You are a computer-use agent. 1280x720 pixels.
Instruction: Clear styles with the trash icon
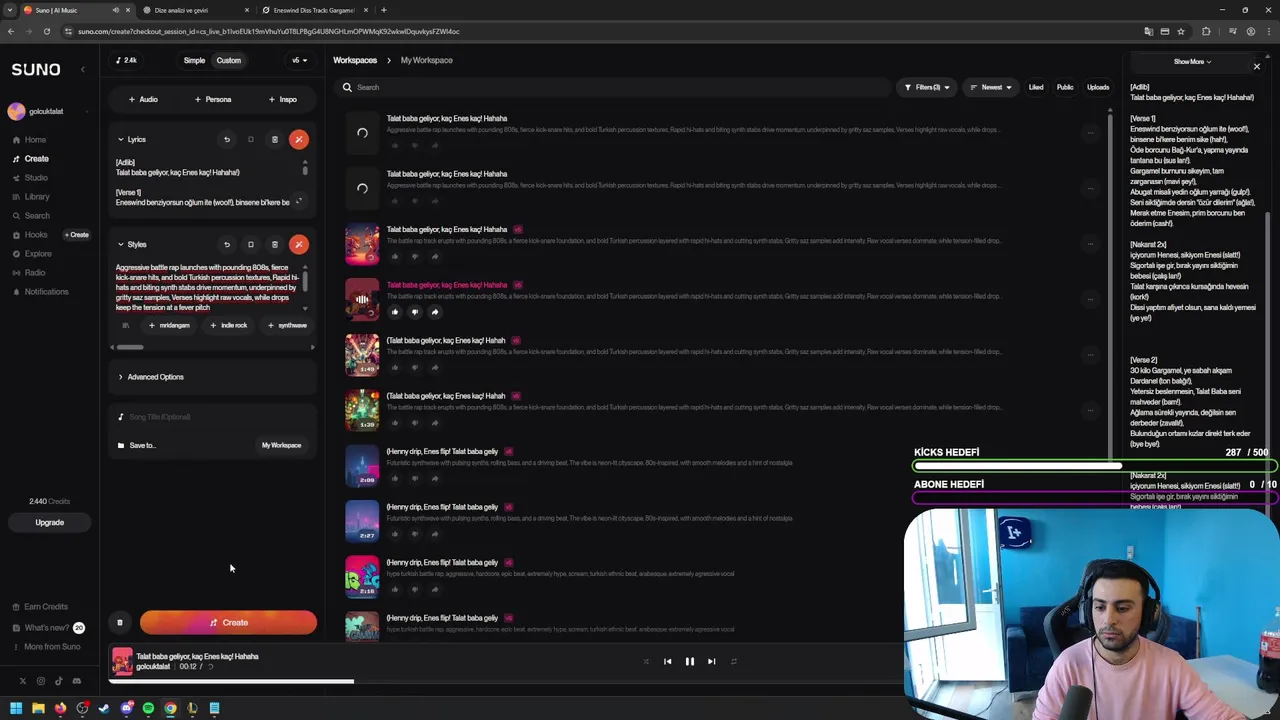click(x=275, y=244)
